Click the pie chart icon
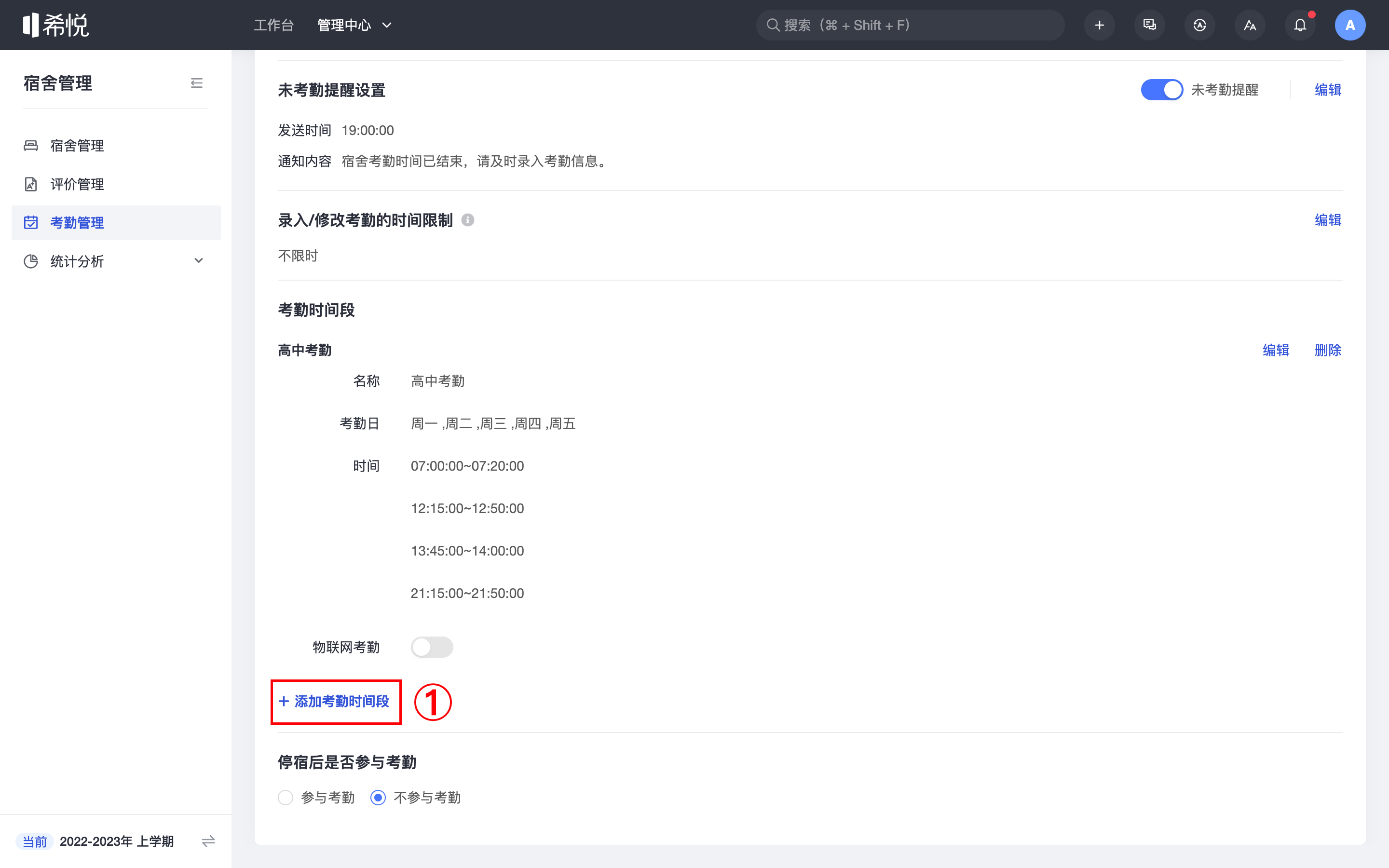The image size is (1389, 868). [x=31, y=261]
